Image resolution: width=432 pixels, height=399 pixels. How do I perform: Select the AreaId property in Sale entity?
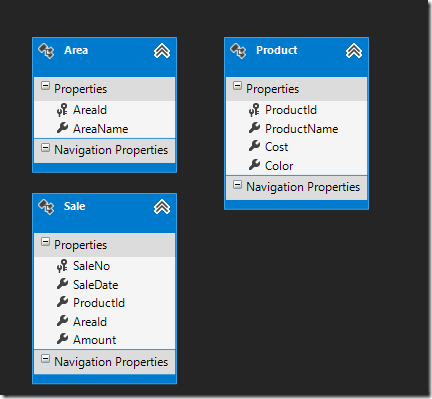pyautogui.click(x=90, y=322)
